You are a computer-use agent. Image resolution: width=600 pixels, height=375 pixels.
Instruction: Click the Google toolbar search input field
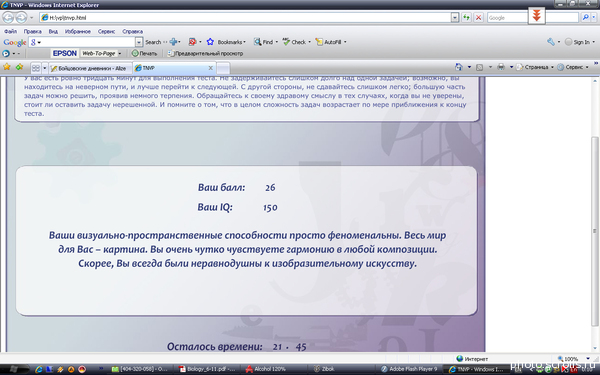pyautogui.click(x=82, y=42)
